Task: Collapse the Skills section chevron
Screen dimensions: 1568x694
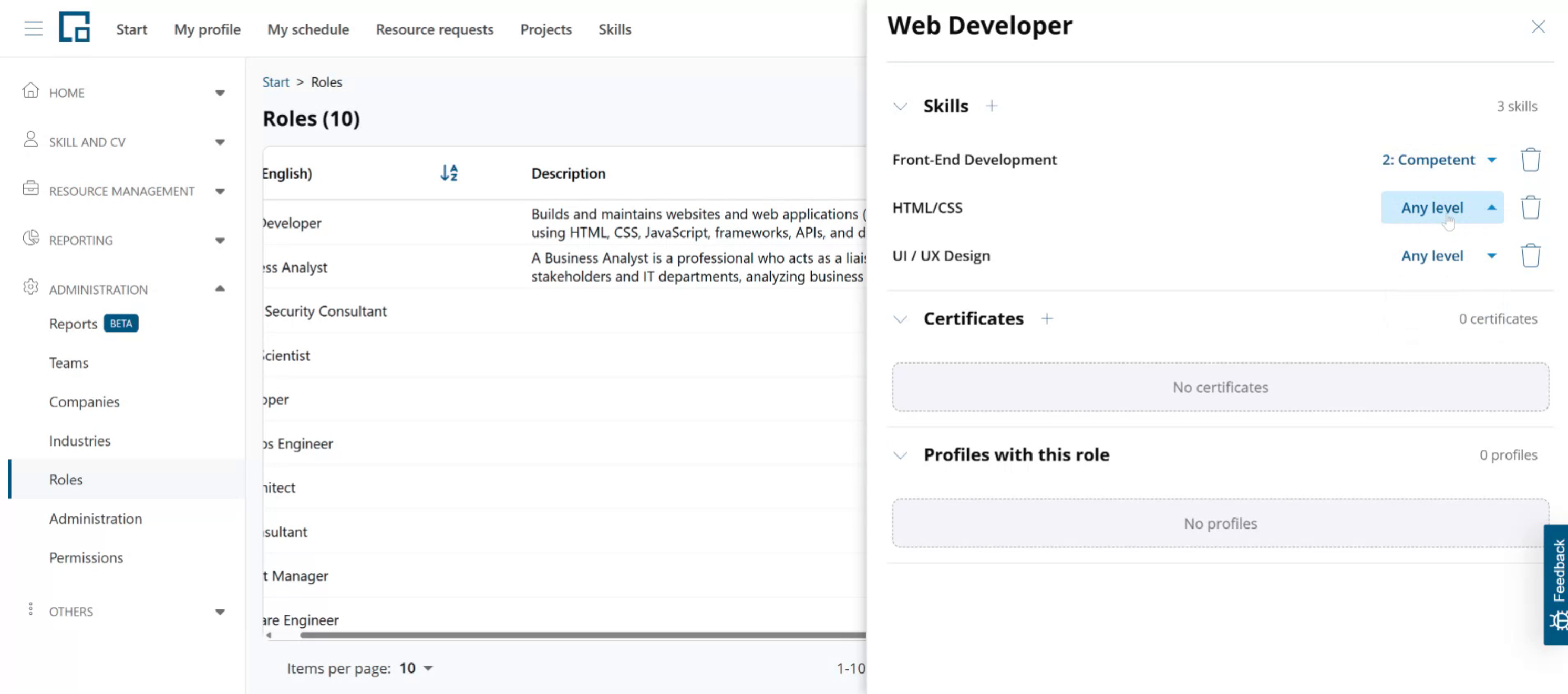Action: (900, 107)
